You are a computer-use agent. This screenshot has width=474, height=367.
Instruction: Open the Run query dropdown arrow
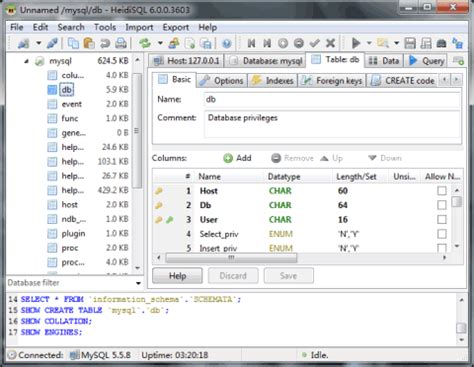369,43
